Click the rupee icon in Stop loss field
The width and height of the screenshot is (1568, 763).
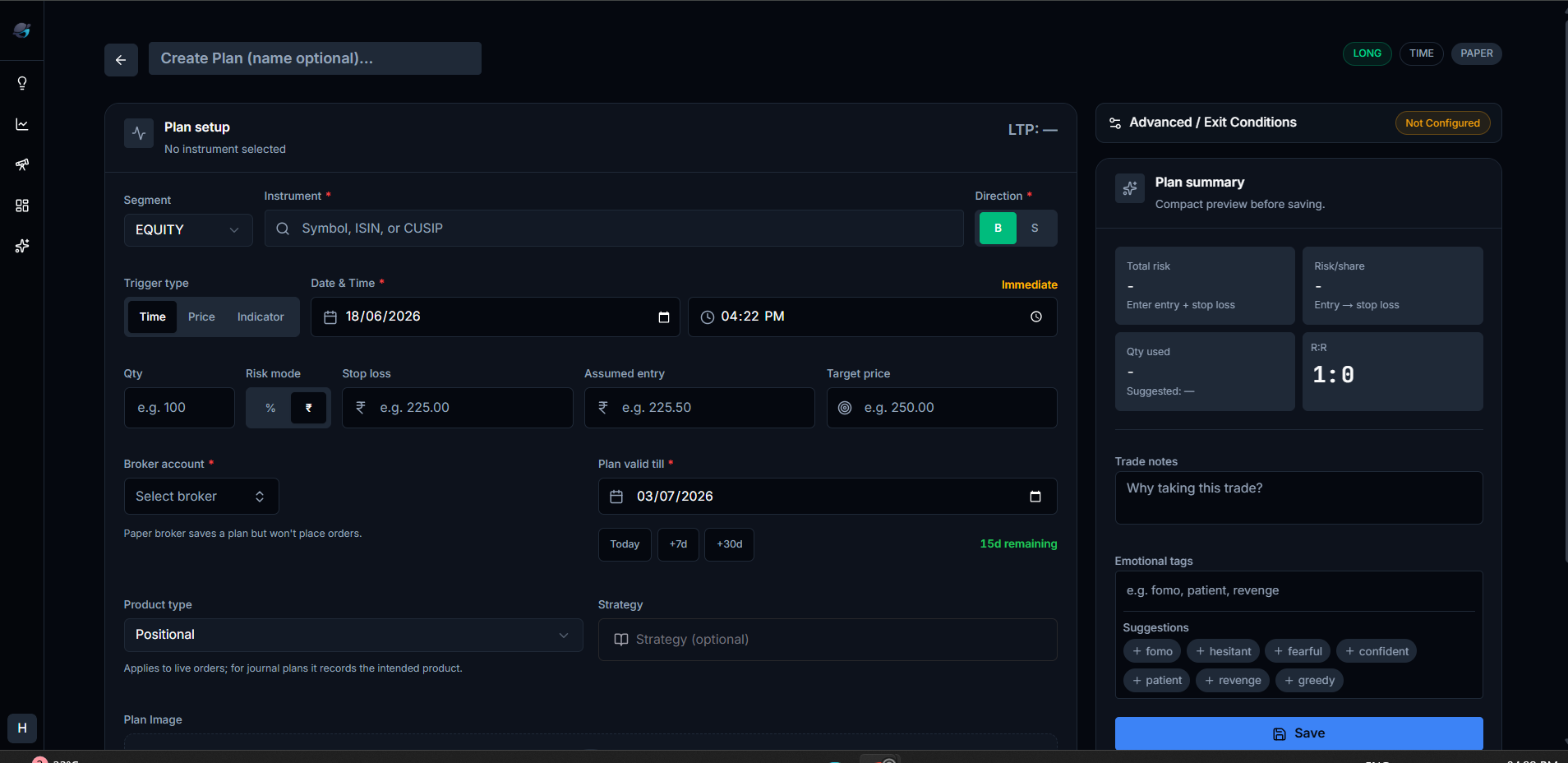coord(361,407)
